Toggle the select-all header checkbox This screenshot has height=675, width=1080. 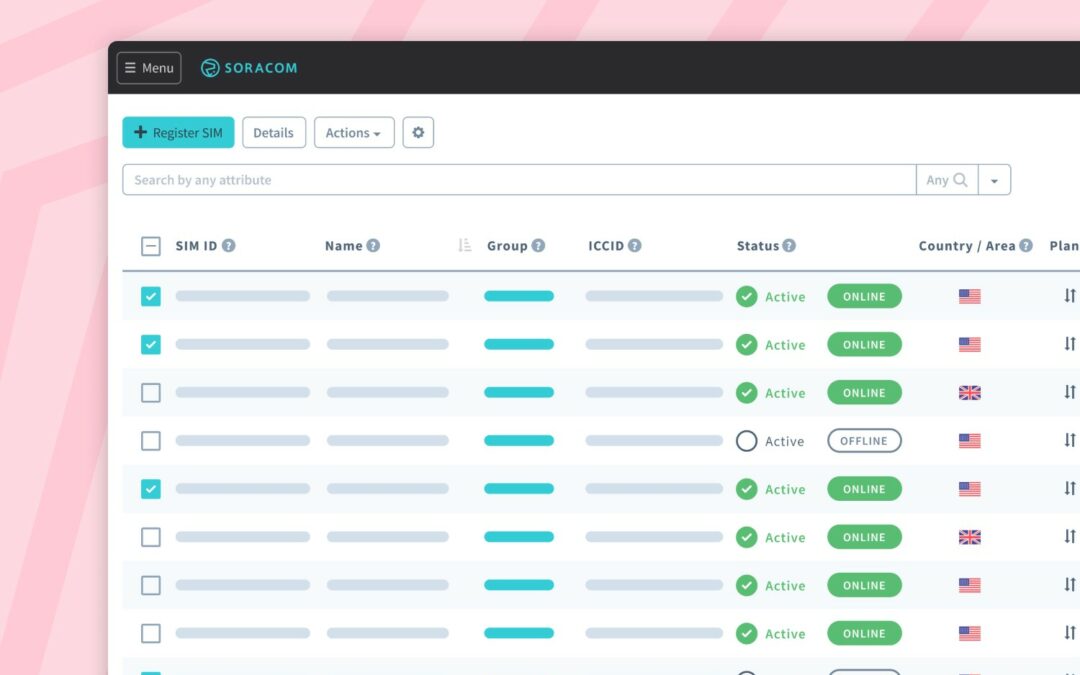(151, 246)
